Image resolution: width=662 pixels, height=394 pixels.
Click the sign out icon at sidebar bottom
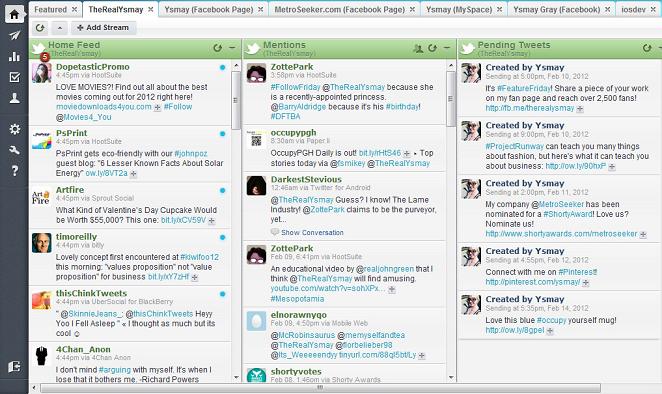(x=14, y=367)
